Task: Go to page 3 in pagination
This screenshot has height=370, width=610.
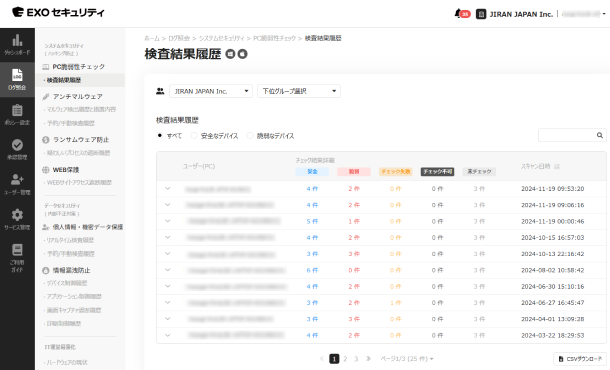Action: tap(356, 359)
